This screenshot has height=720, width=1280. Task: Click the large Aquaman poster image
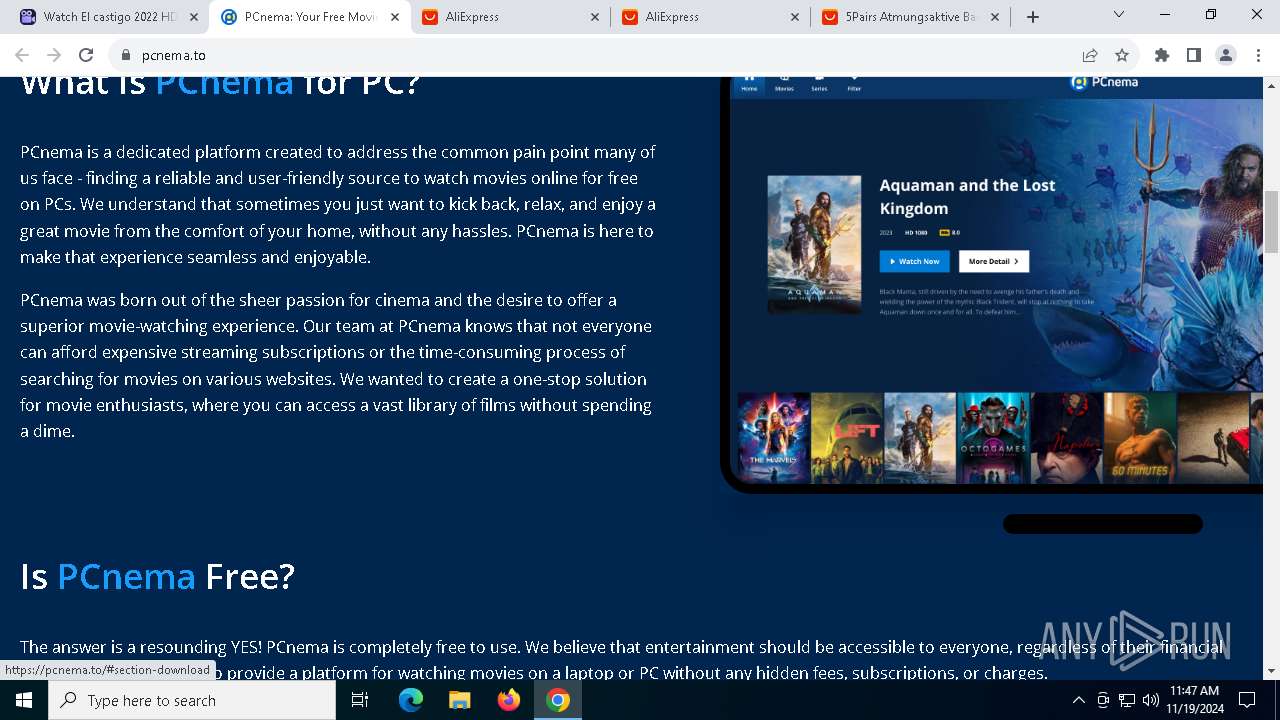coord(814,244)
